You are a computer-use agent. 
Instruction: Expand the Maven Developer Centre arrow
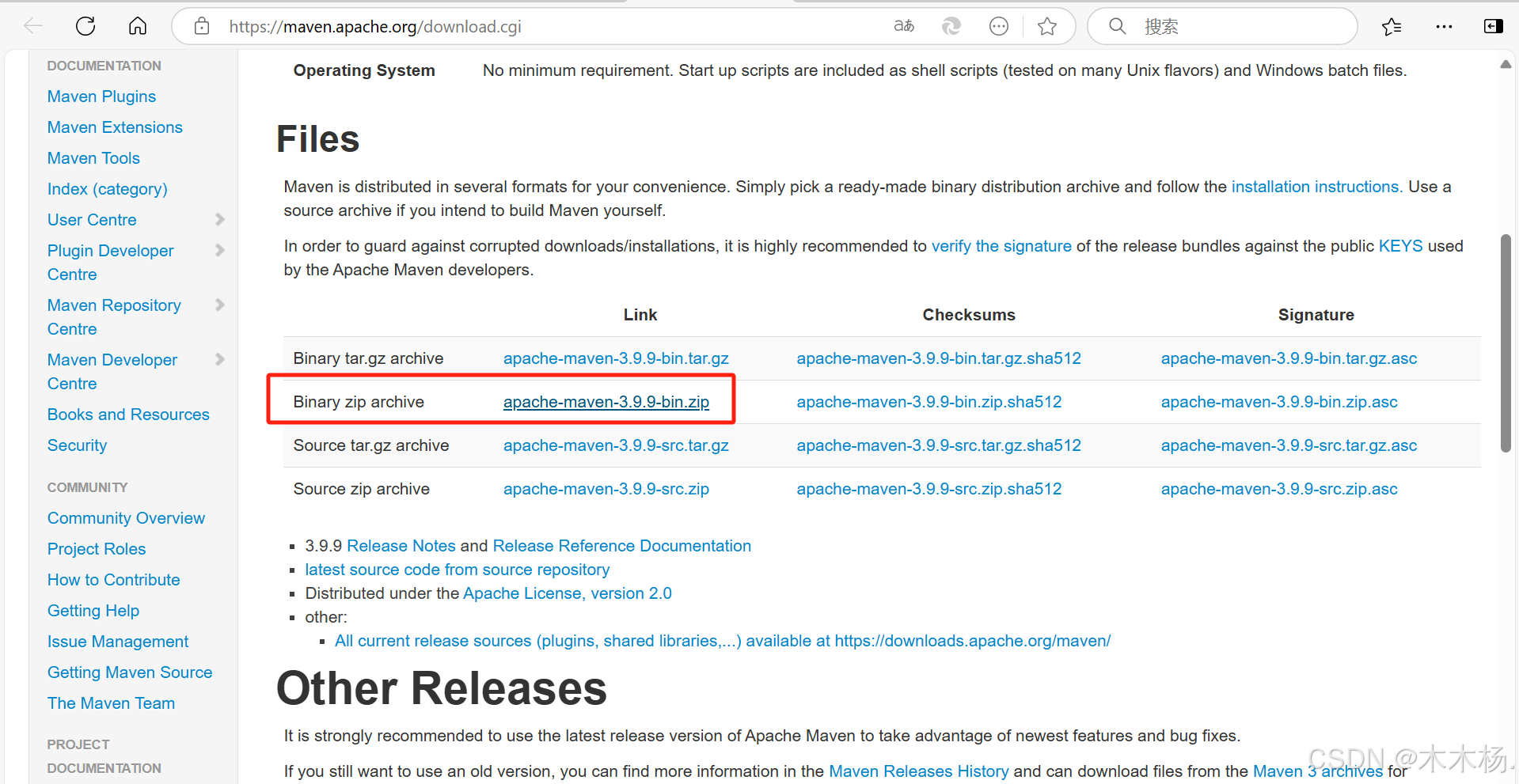click(220, 359)
